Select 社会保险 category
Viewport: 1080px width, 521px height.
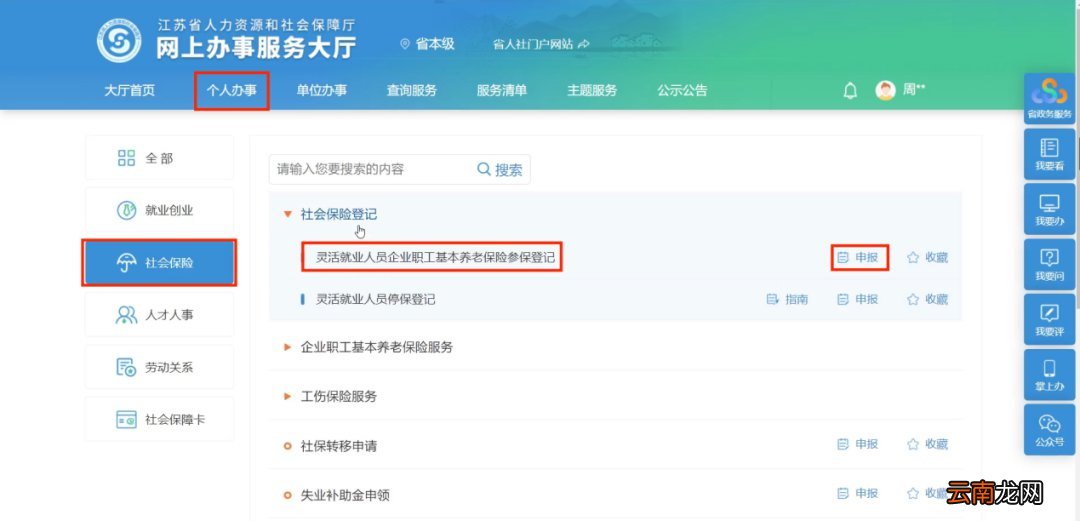pos(159,263)
